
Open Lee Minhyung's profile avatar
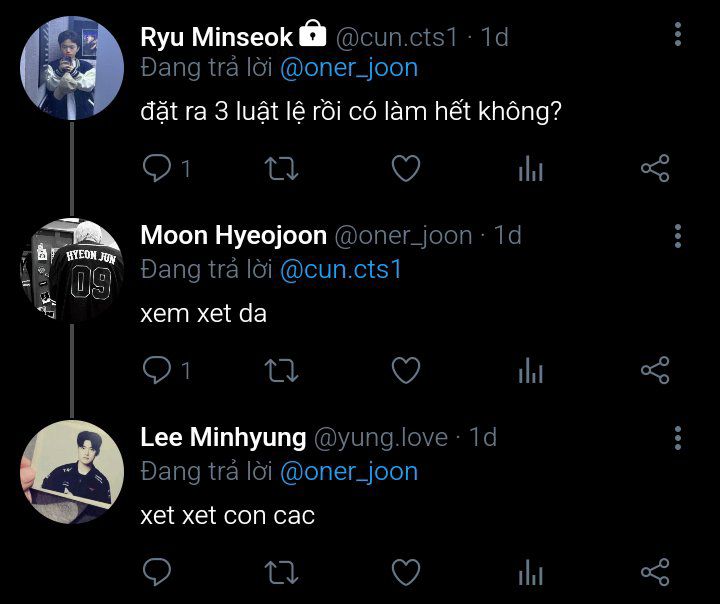click(72, 471)
